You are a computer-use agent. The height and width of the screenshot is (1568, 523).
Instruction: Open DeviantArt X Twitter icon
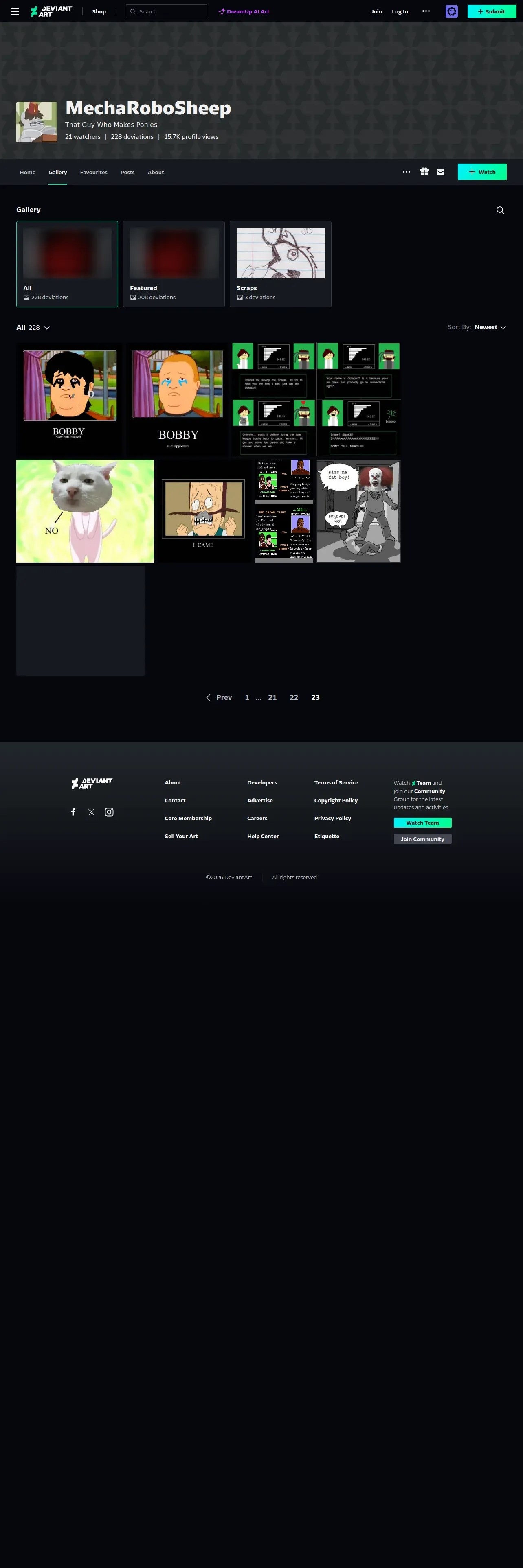pyautogui.click(x=91, y=812)
